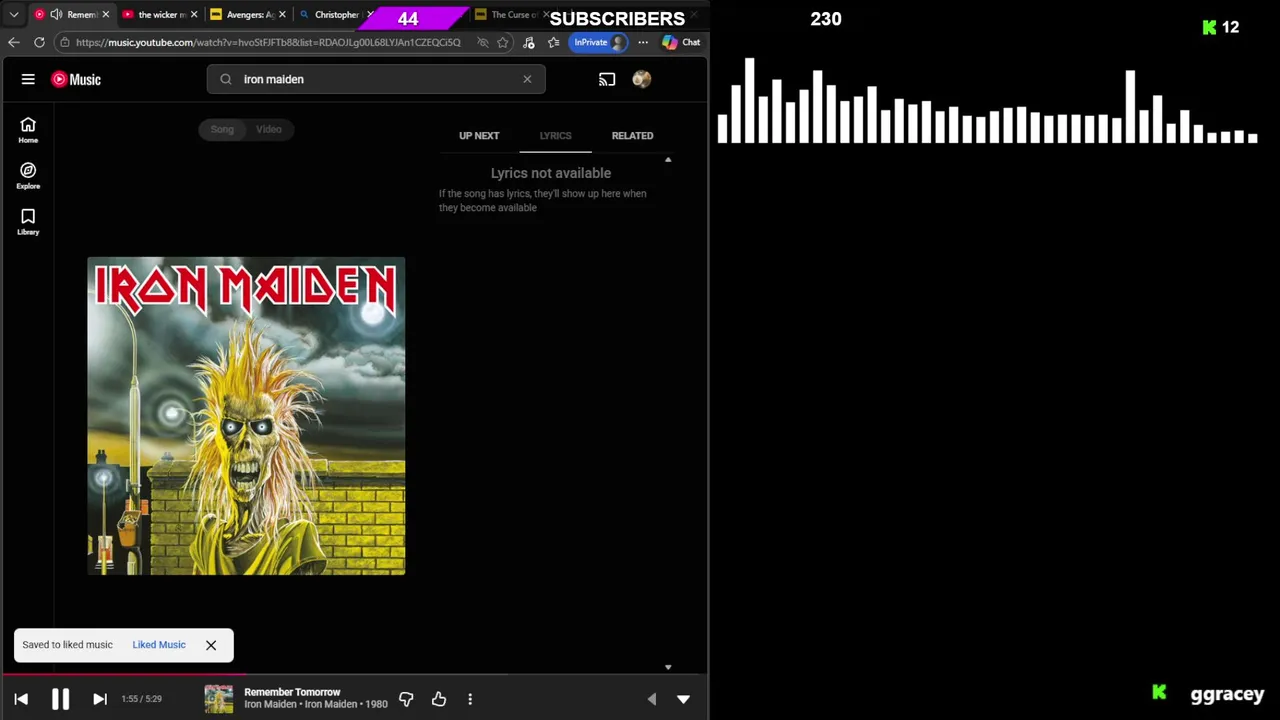Viewport: 1280px width, 720px height.
Task: Click the InPrivate profile button
Action: tap(599, 42)
